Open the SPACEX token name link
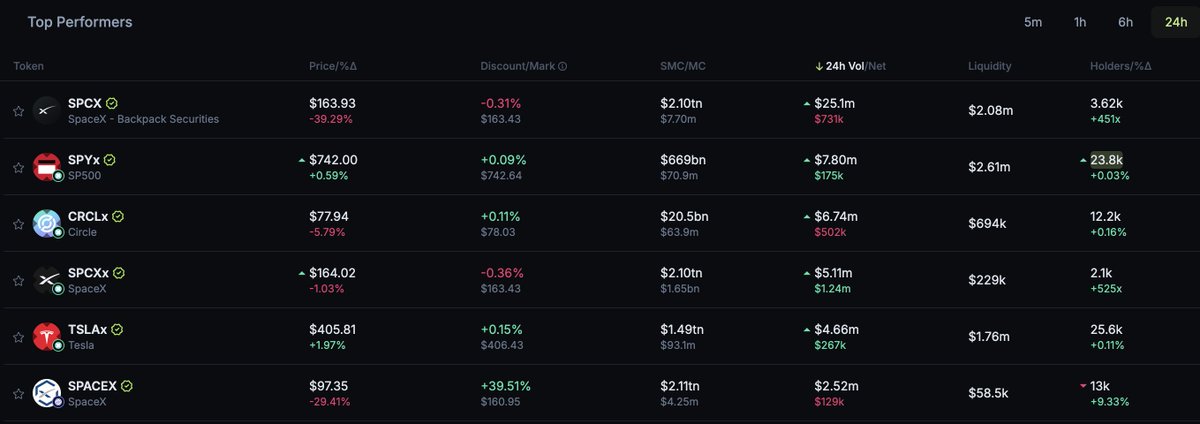This screenshot has height=424, width=1200. (x=93, y=386)
